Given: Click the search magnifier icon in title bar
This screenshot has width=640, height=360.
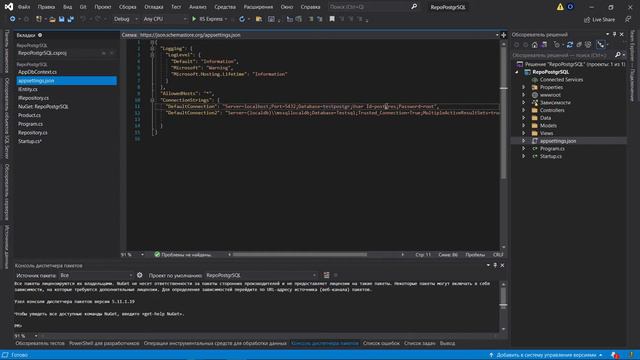Looking at the screenshot, I should (414, 7).
